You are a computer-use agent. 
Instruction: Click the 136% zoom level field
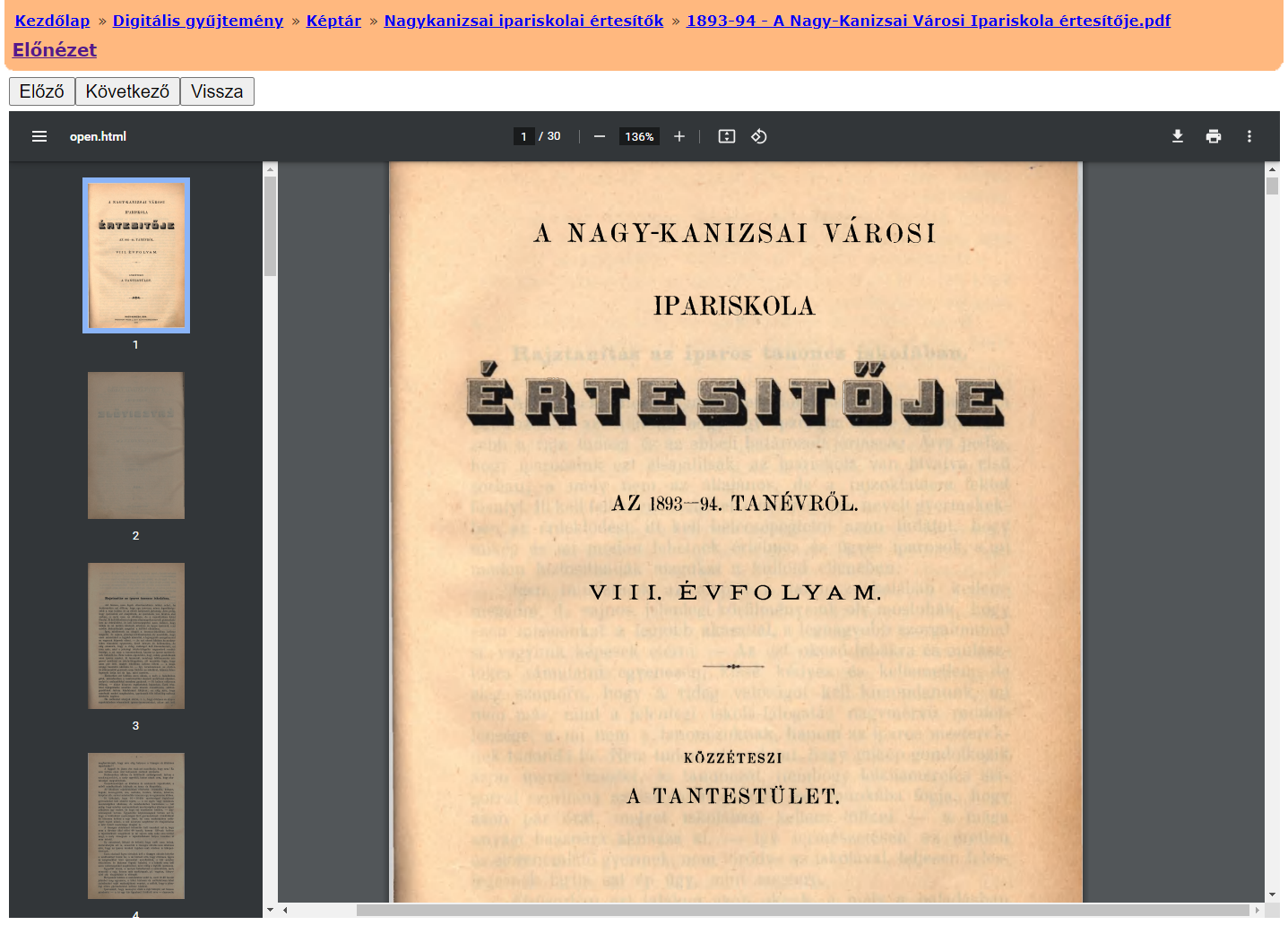(x=639, y=136)
